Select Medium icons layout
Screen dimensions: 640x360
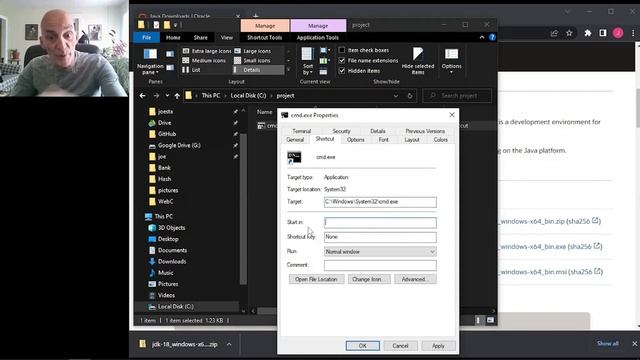coord(204,60)
